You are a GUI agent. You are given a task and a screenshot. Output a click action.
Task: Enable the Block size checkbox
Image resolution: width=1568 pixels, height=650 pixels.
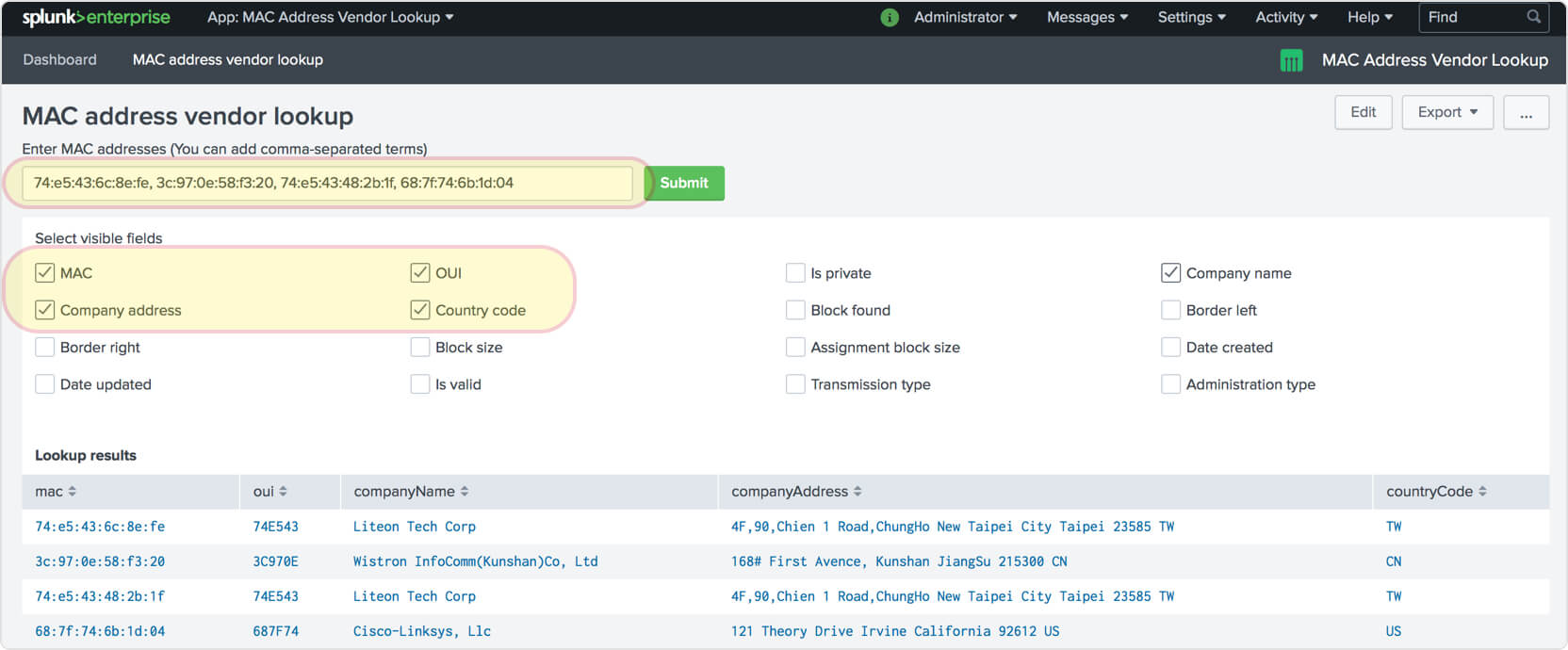[420, 348]
